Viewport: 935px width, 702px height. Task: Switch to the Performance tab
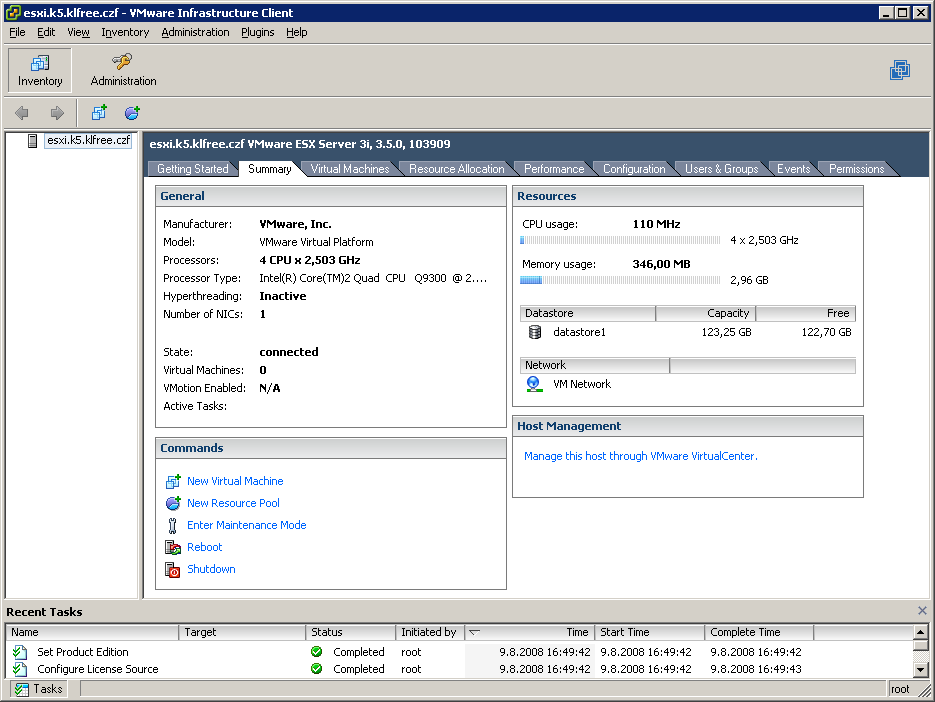(554, 169)
